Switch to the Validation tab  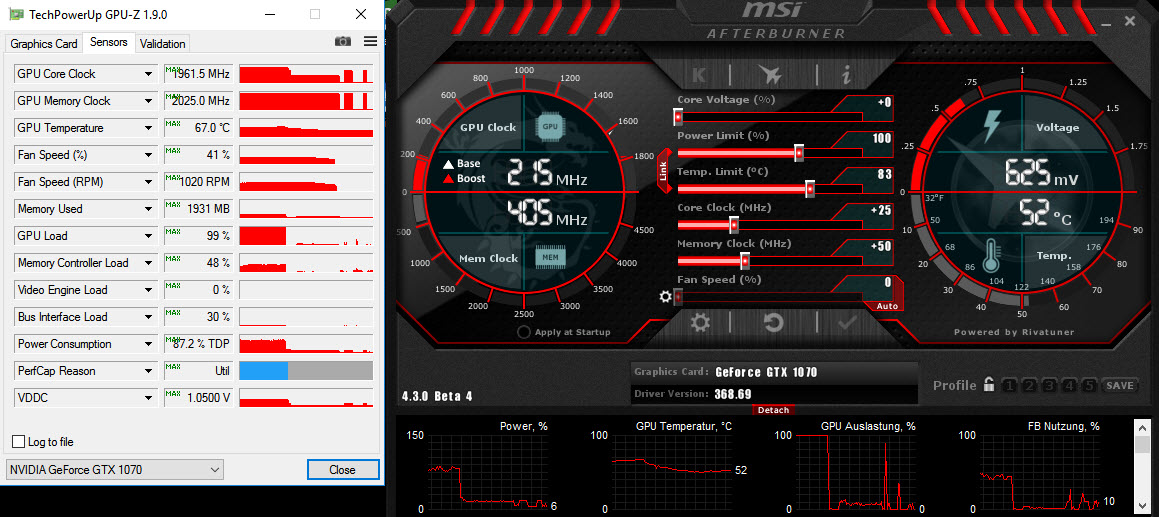[163, 44]
